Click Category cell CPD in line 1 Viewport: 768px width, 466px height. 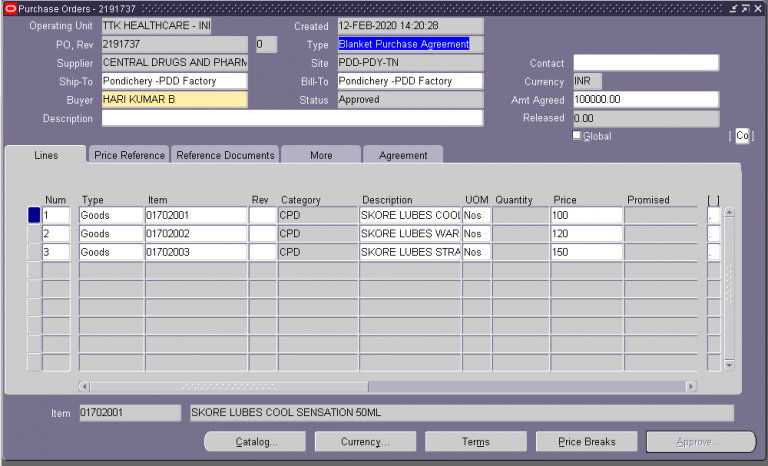pos(318,215)
